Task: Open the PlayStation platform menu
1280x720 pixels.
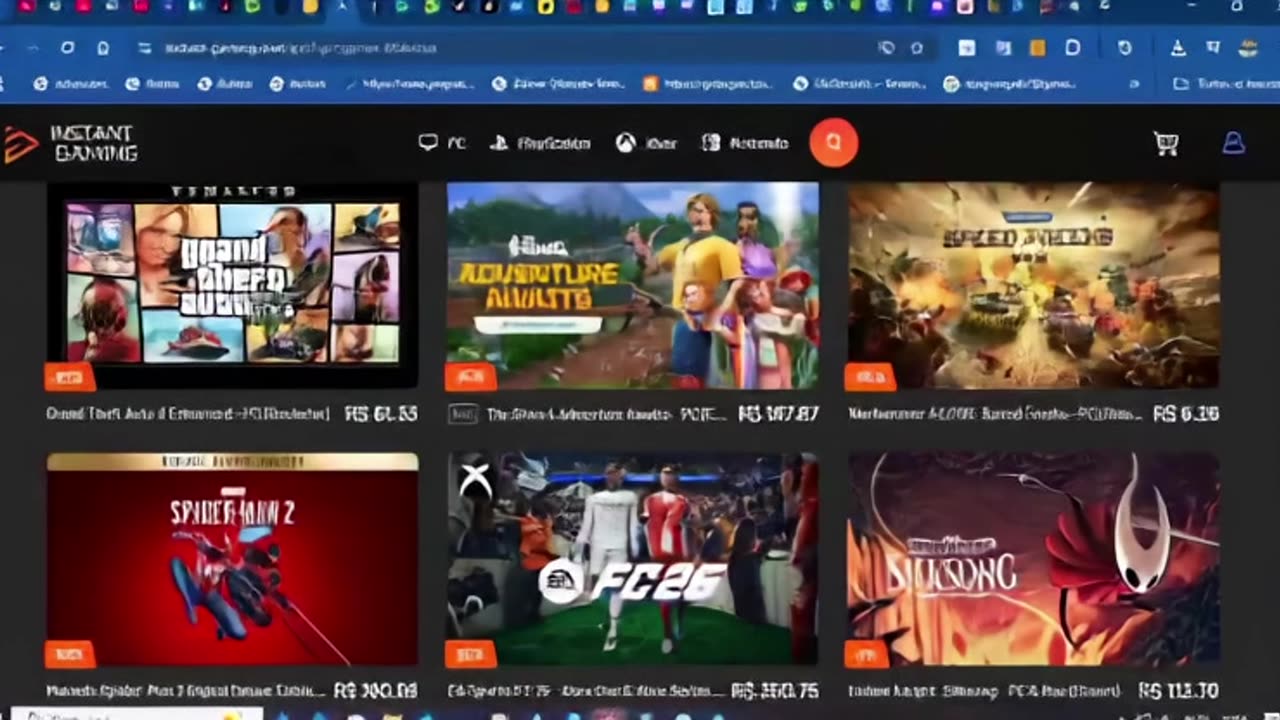Action: click(x=540, y=143)
